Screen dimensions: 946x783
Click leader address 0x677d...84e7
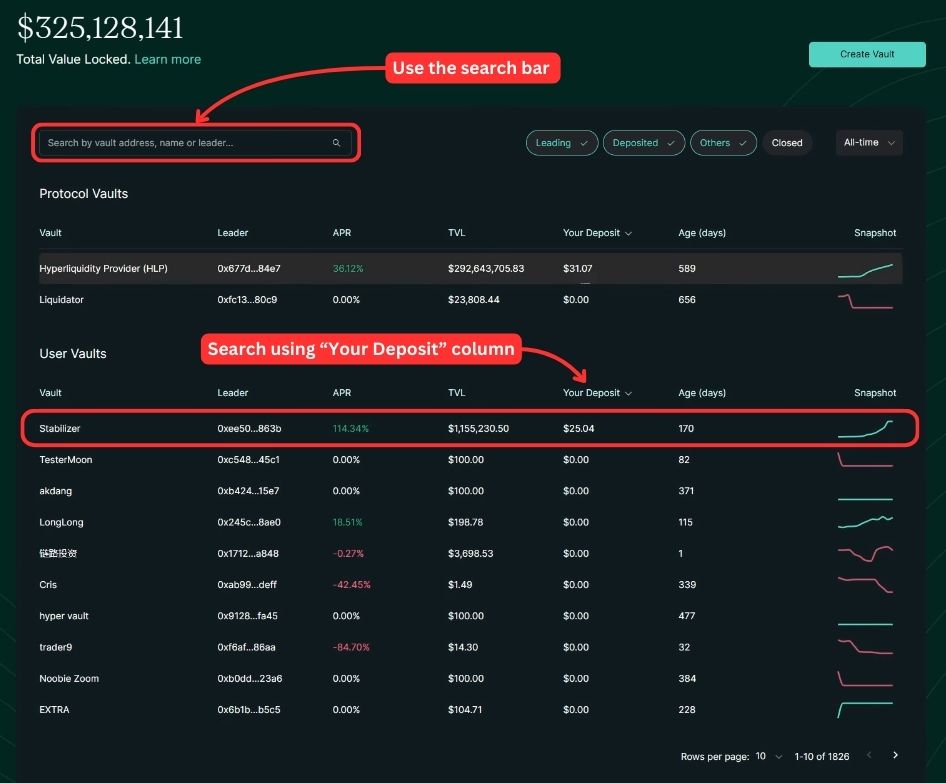point(249,268)
